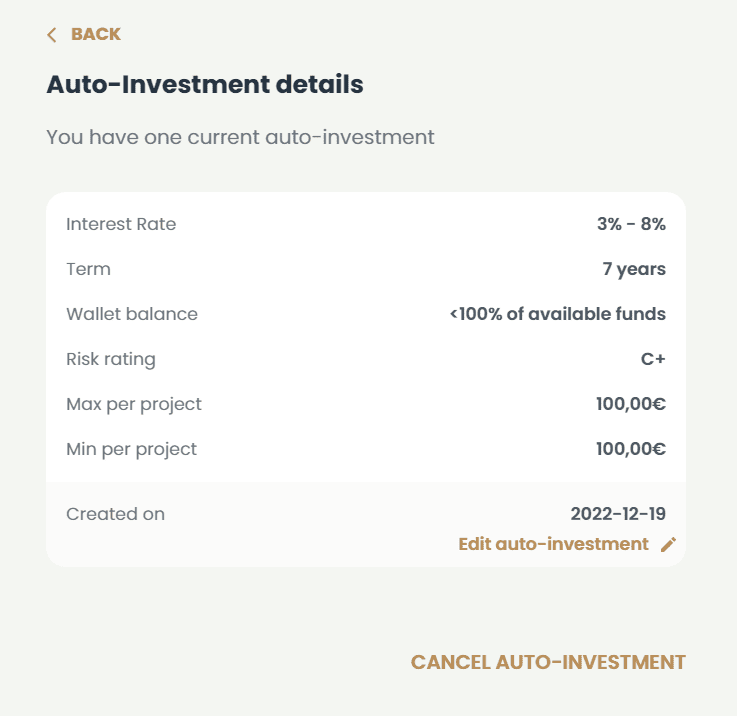The image size is (737, 716).
Task: Select the Min per project label
Action: (132, 449)
